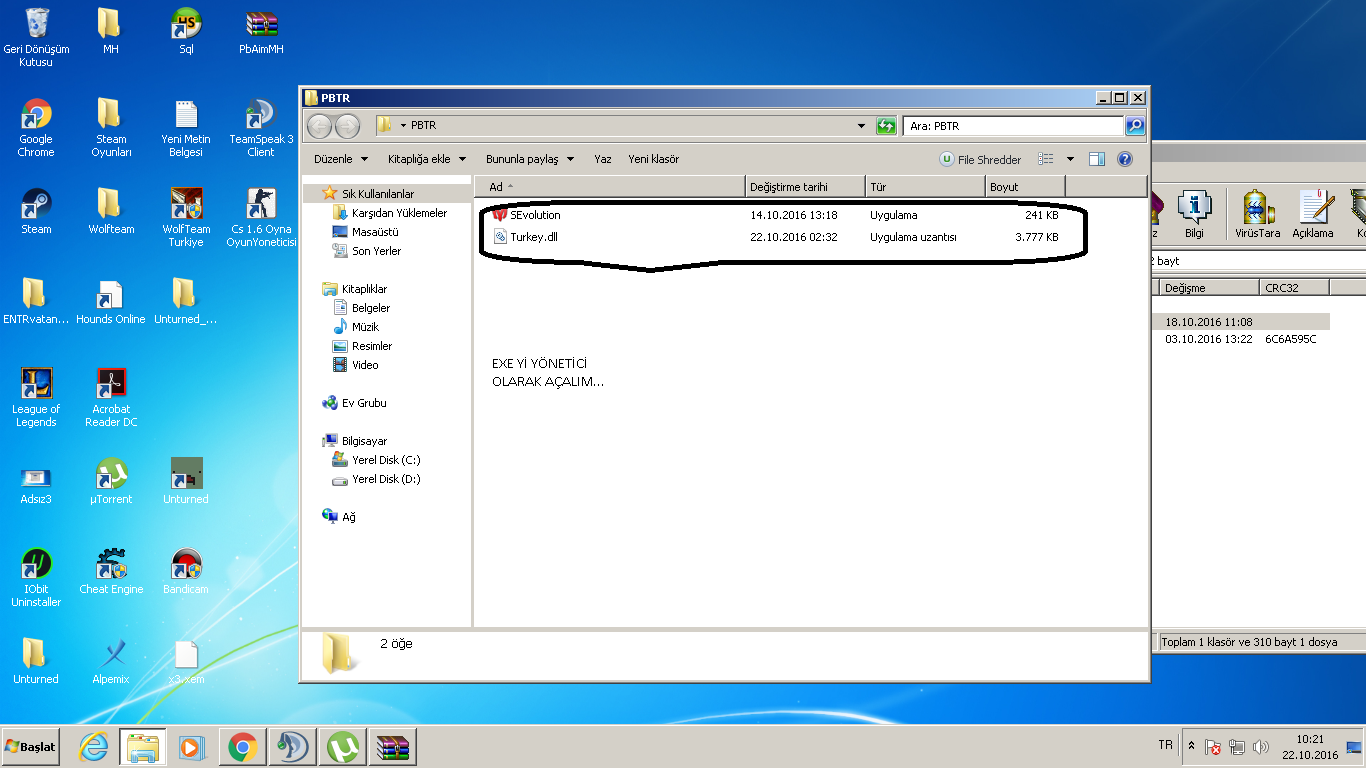Select the Sql desktop shortcut
Viewport: 1366px width, 768px height.
coord(186,31)
